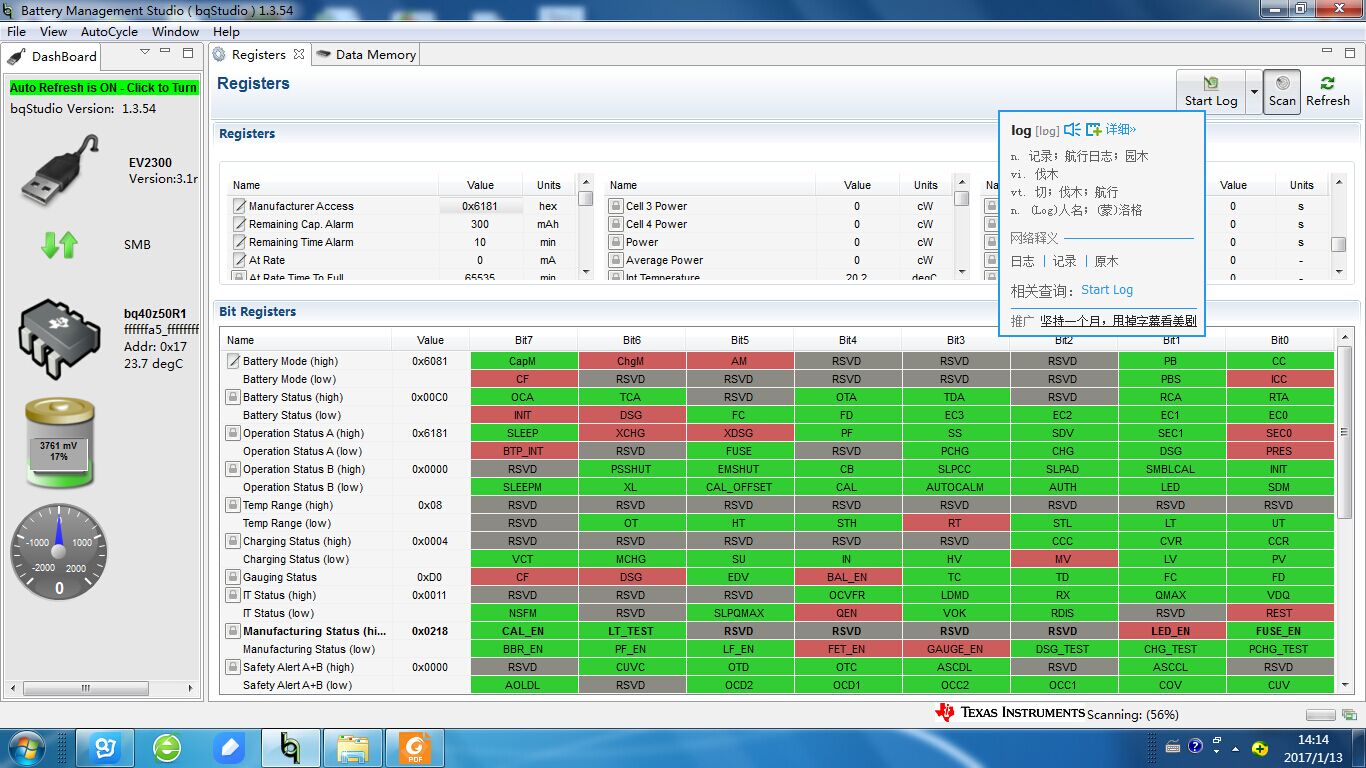Viewport: 1366px width, 768px height.
Task: Show hidden icons in the system tray
Action: tap(1236, 748)
